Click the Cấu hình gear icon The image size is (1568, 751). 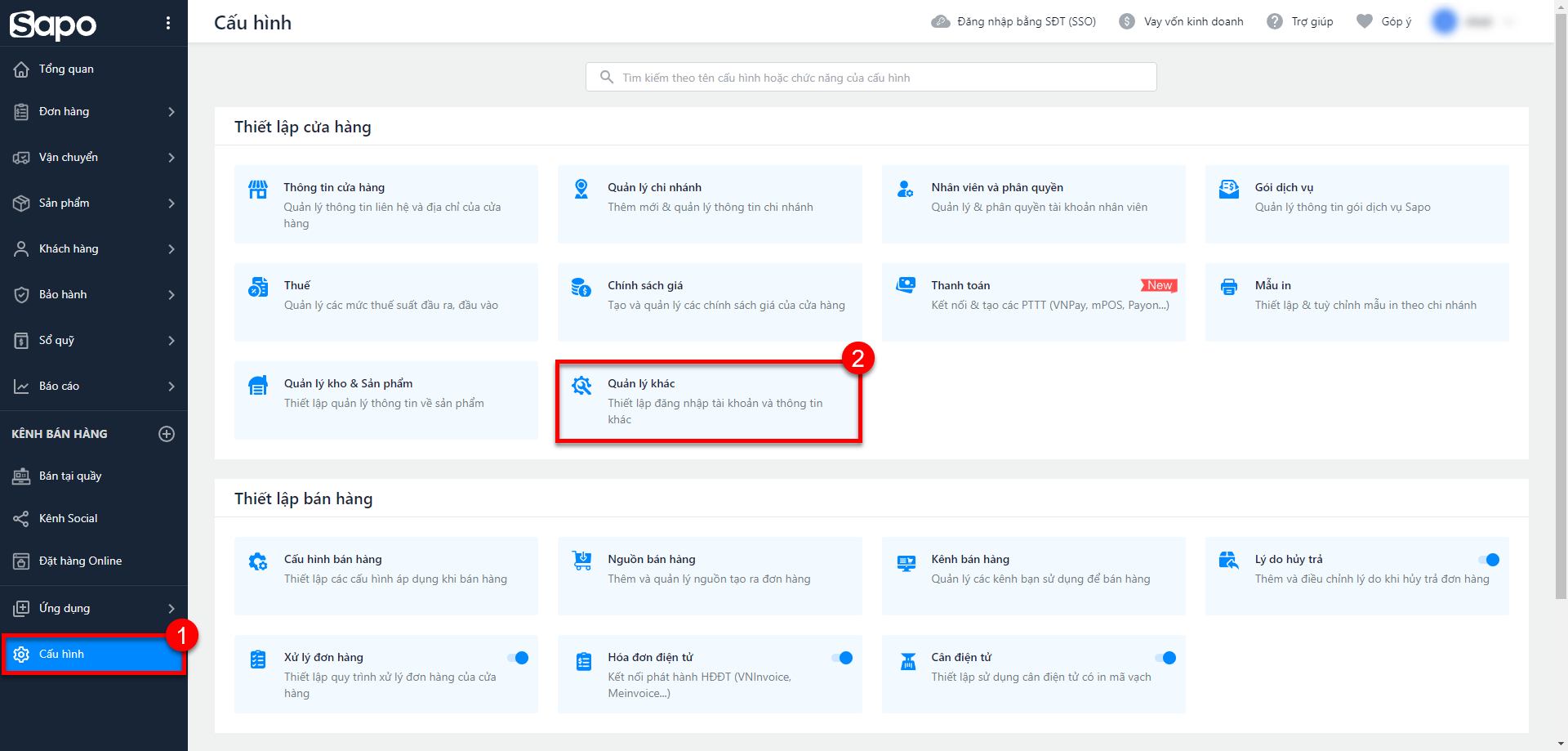tap(21, 655)
